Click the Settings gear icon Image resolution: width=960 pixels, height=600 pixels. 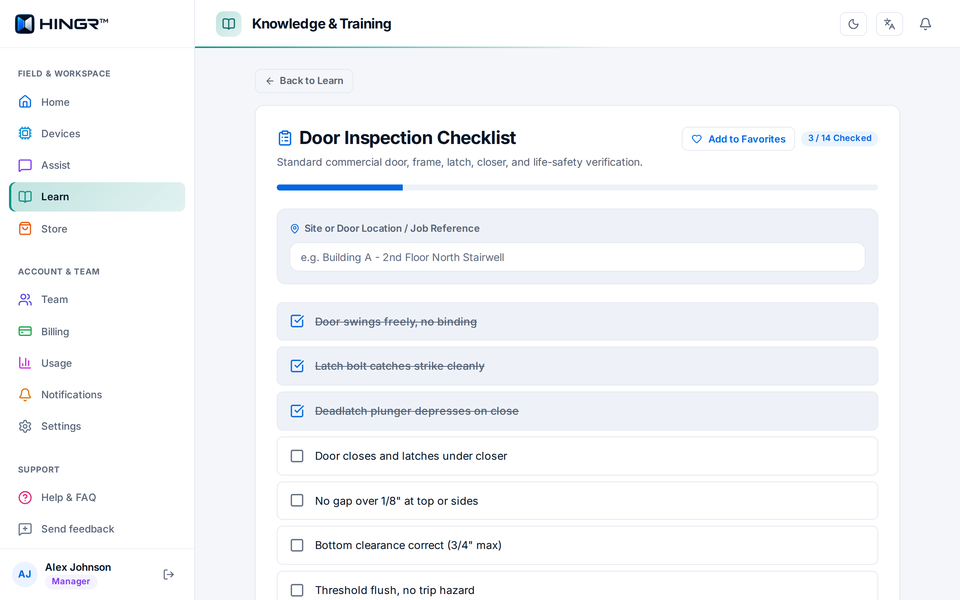click(x=25, y=426)
